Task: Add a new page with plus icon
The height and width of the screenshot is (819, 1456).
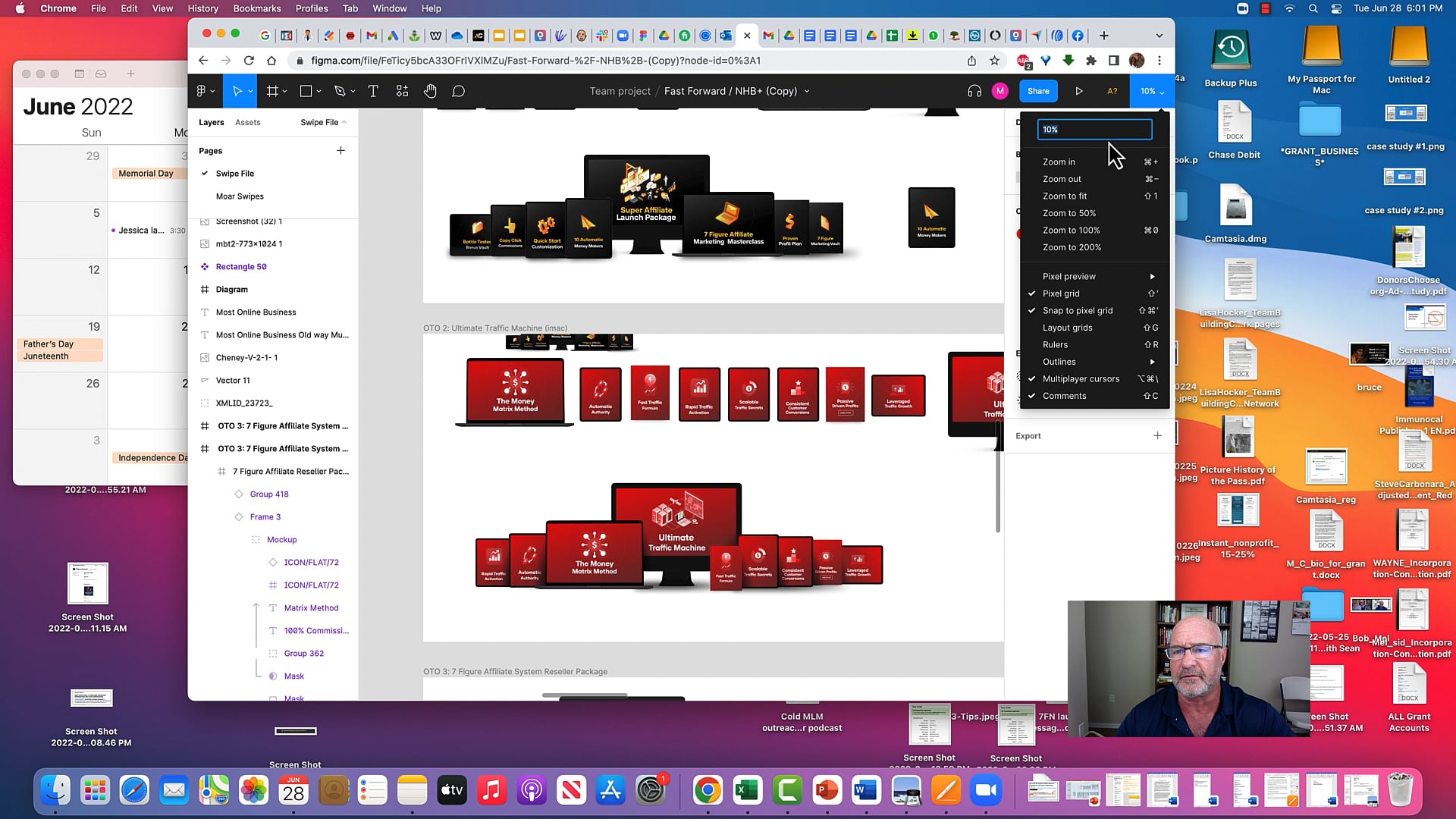Action: [x=340, y=150]
